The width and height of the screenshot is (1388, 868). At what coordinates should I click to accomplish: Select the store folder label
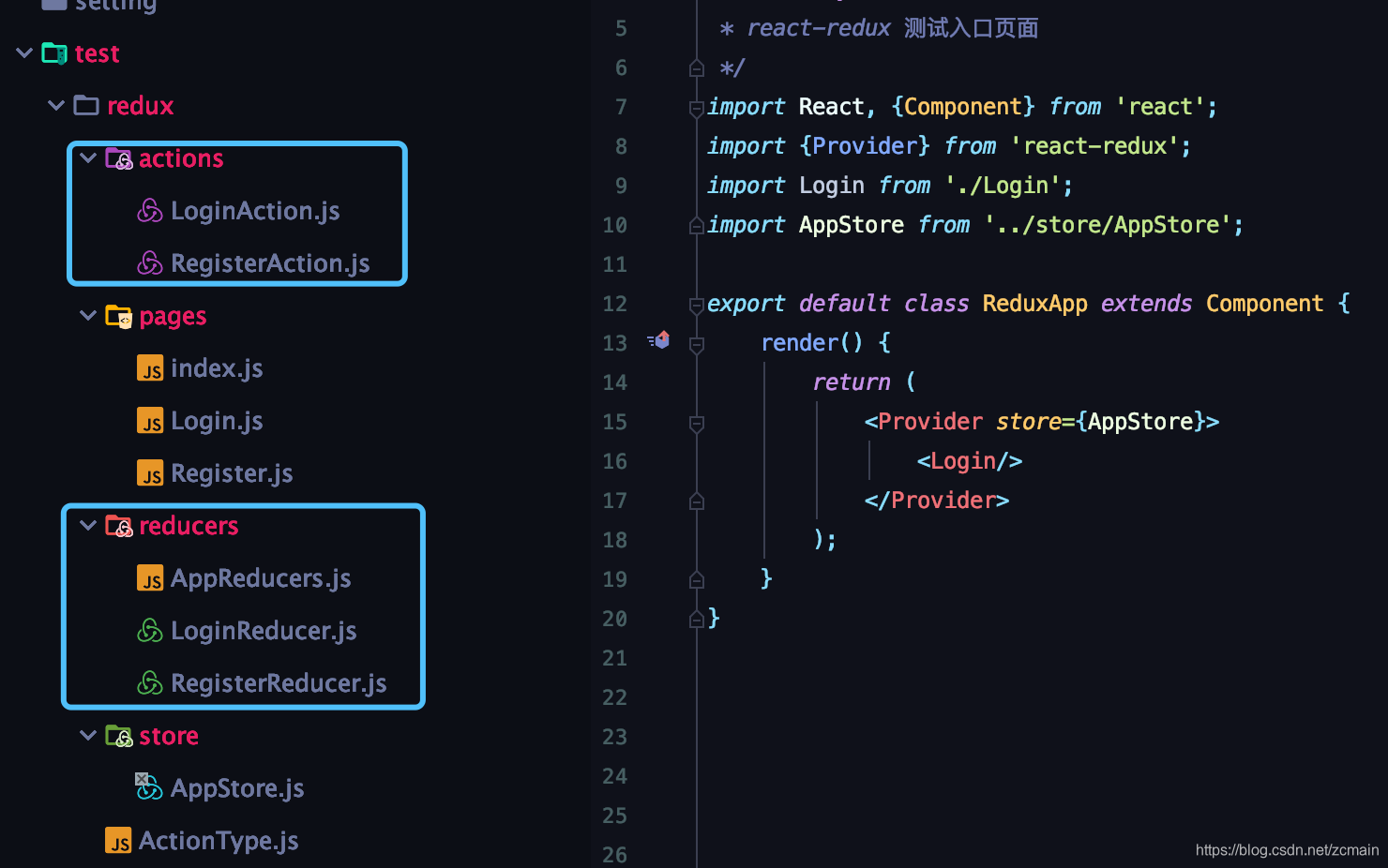(x=169, y=736)
